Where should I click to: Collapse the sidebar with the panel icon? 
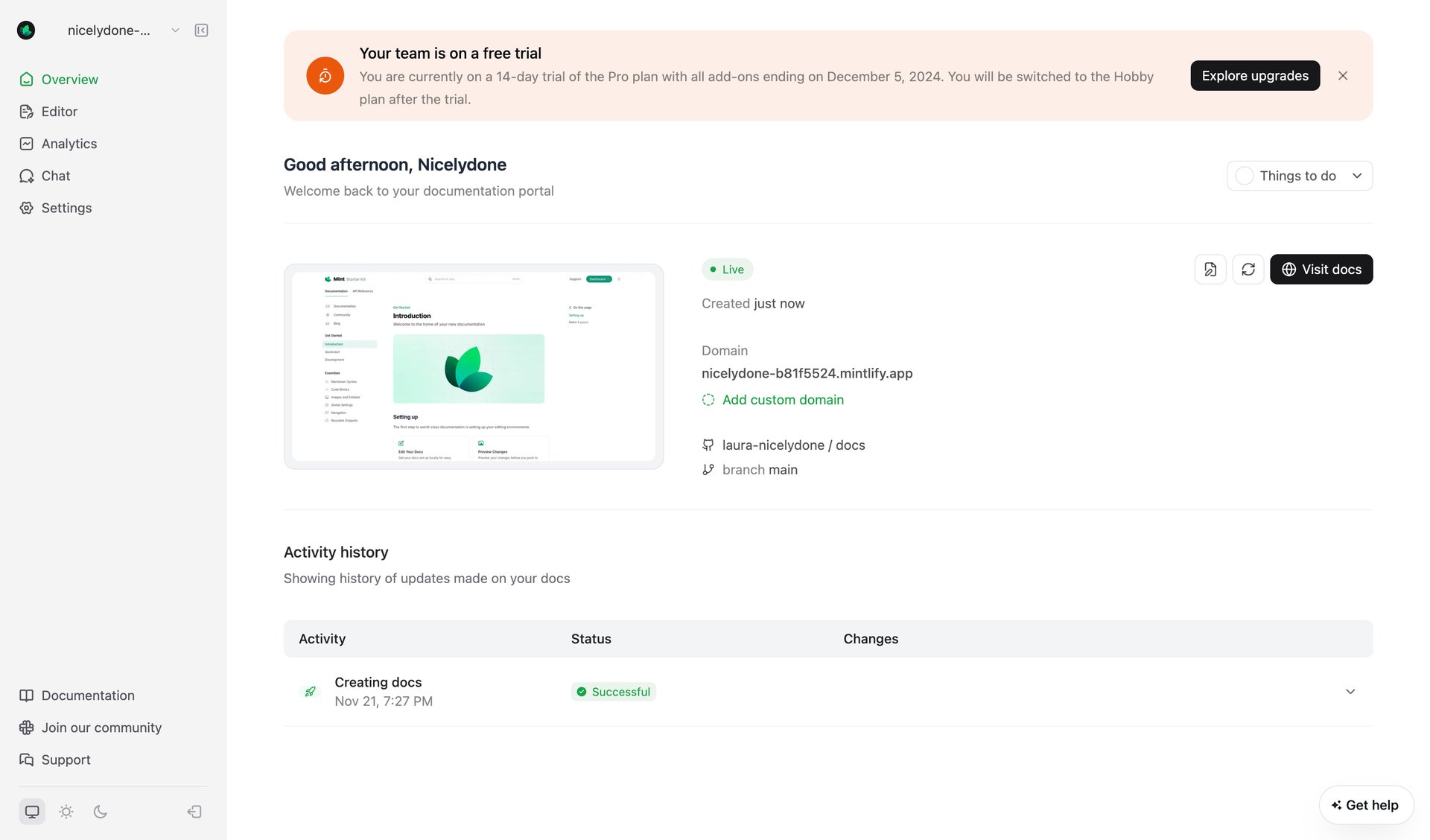[x=200, y=30]
